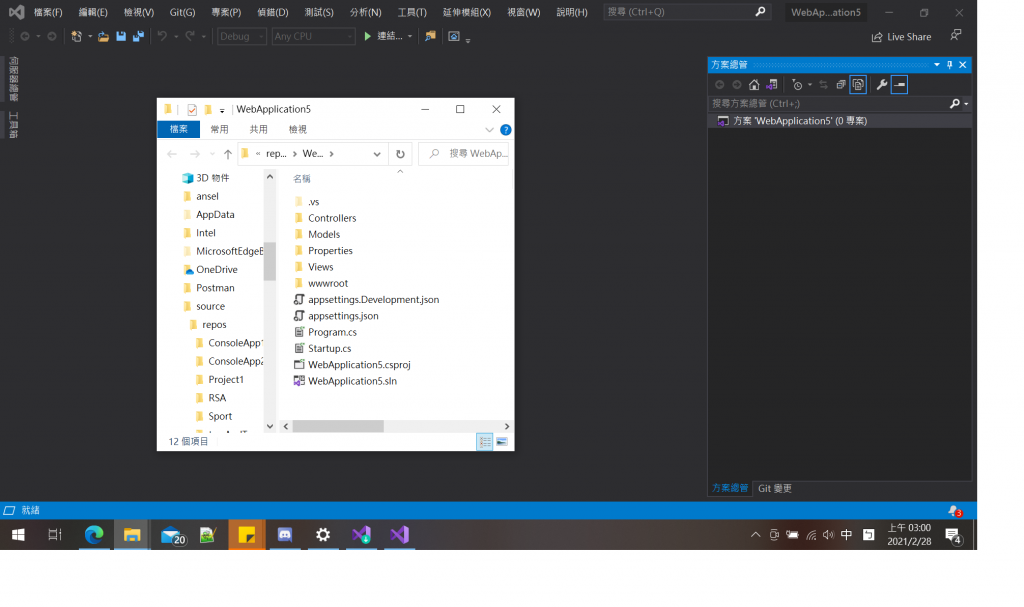Switch File Explorer to details view

(485, 442)
